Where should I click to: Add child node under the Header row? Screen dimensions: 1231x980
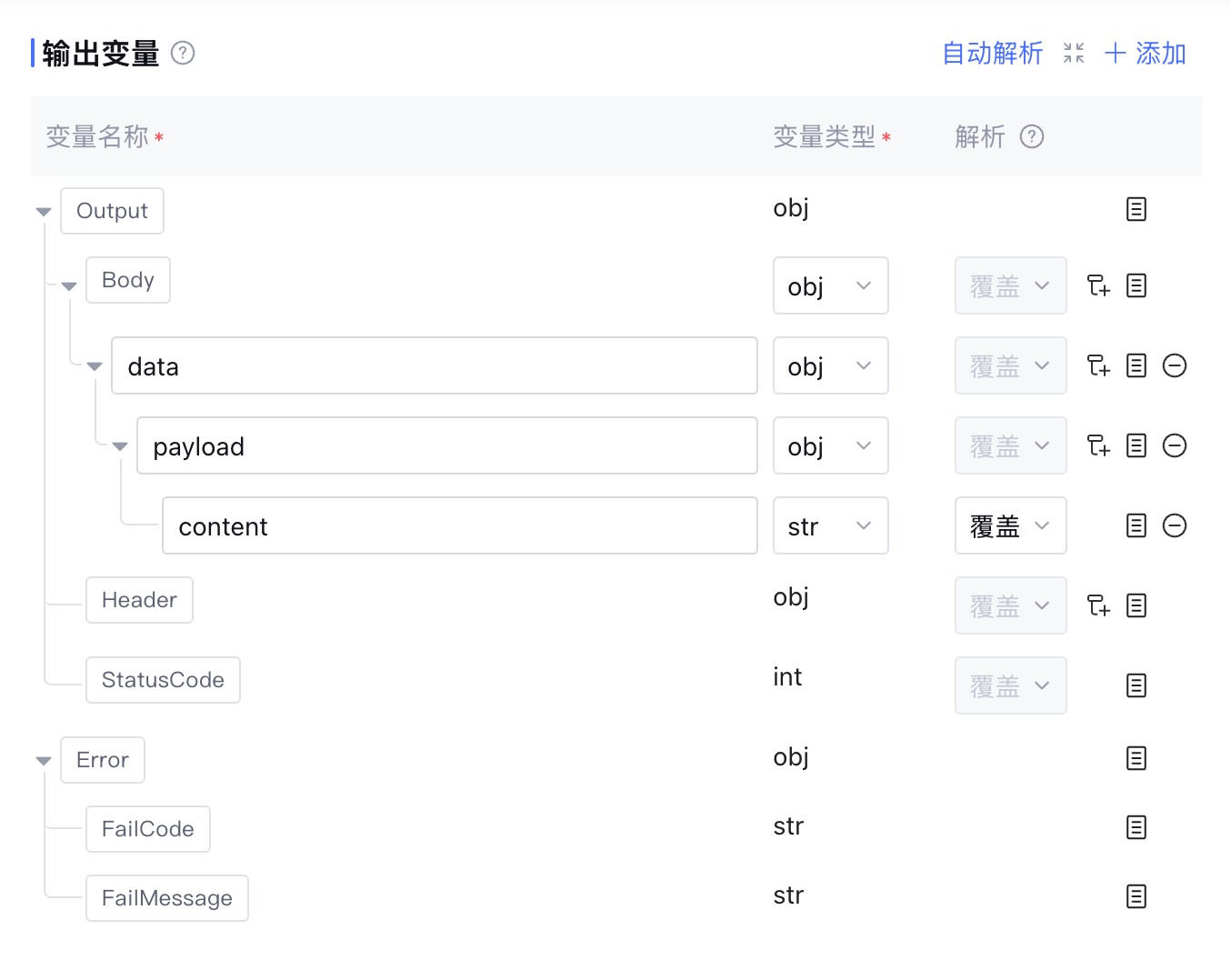pyautogui.click(x=1098, y=606)
